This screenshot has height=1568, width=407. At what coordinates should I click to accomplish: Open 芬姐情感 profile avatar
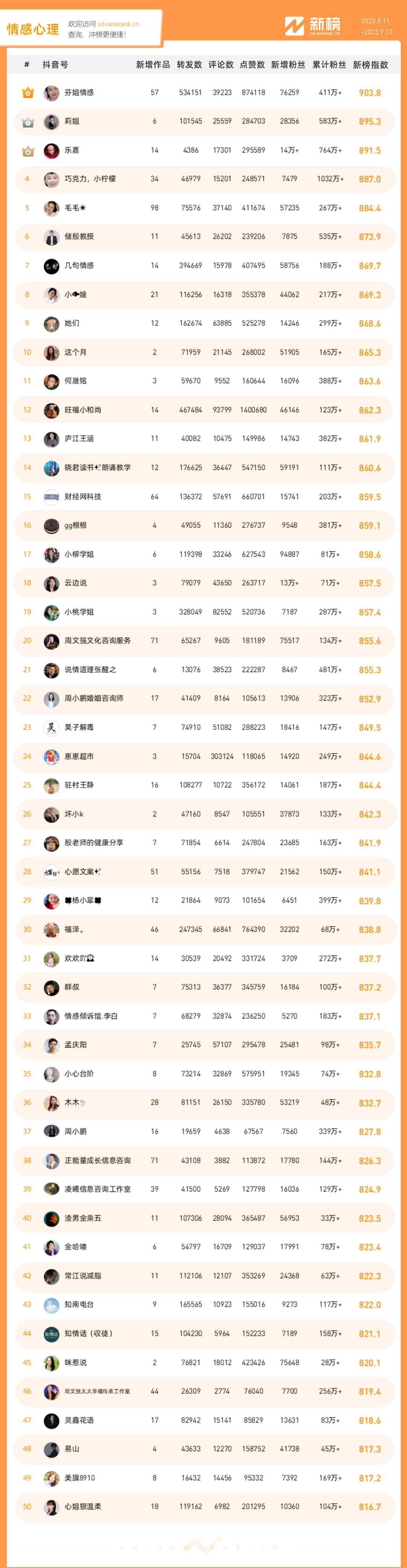tap(52, 92)
